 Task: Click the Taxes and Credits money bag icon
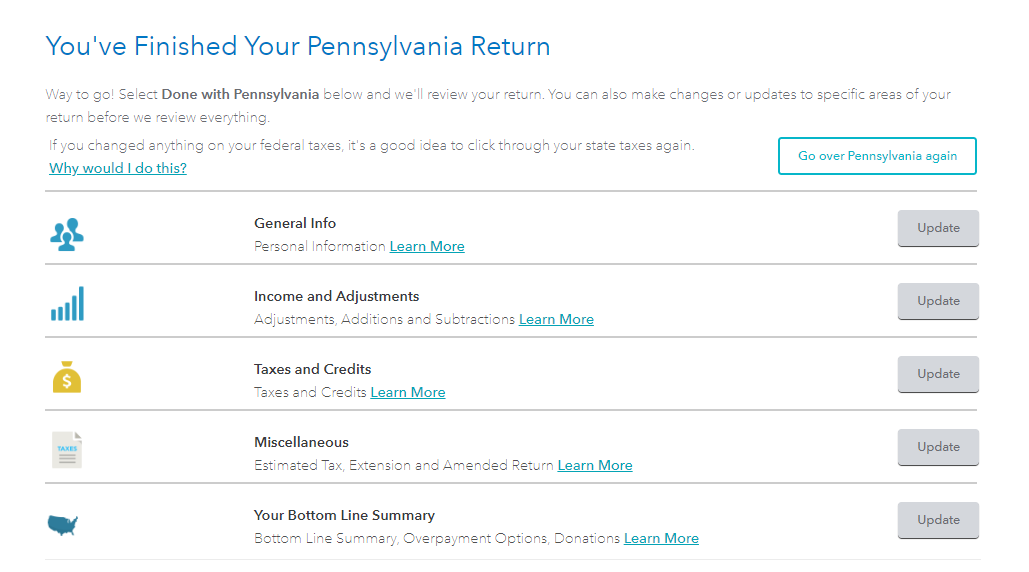point(67,377)
